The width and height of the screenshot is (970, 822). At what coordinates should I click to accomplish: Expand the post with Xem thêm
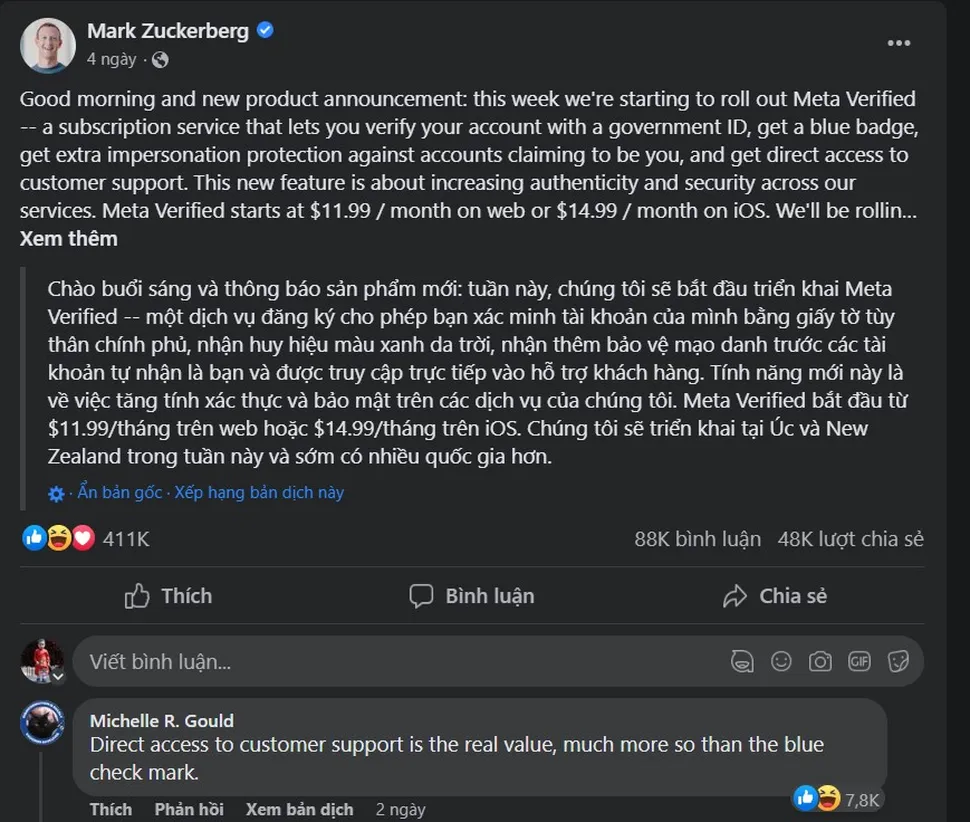click(68, 238)
